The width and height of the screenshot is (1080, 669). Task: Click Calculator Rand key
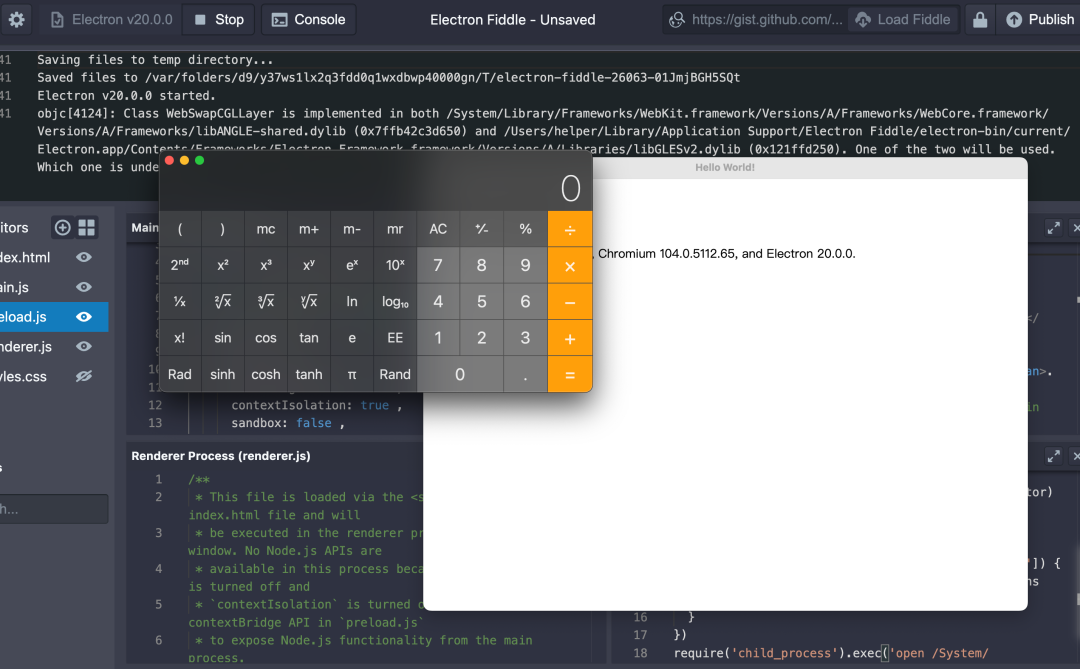(x=395, y=374)
